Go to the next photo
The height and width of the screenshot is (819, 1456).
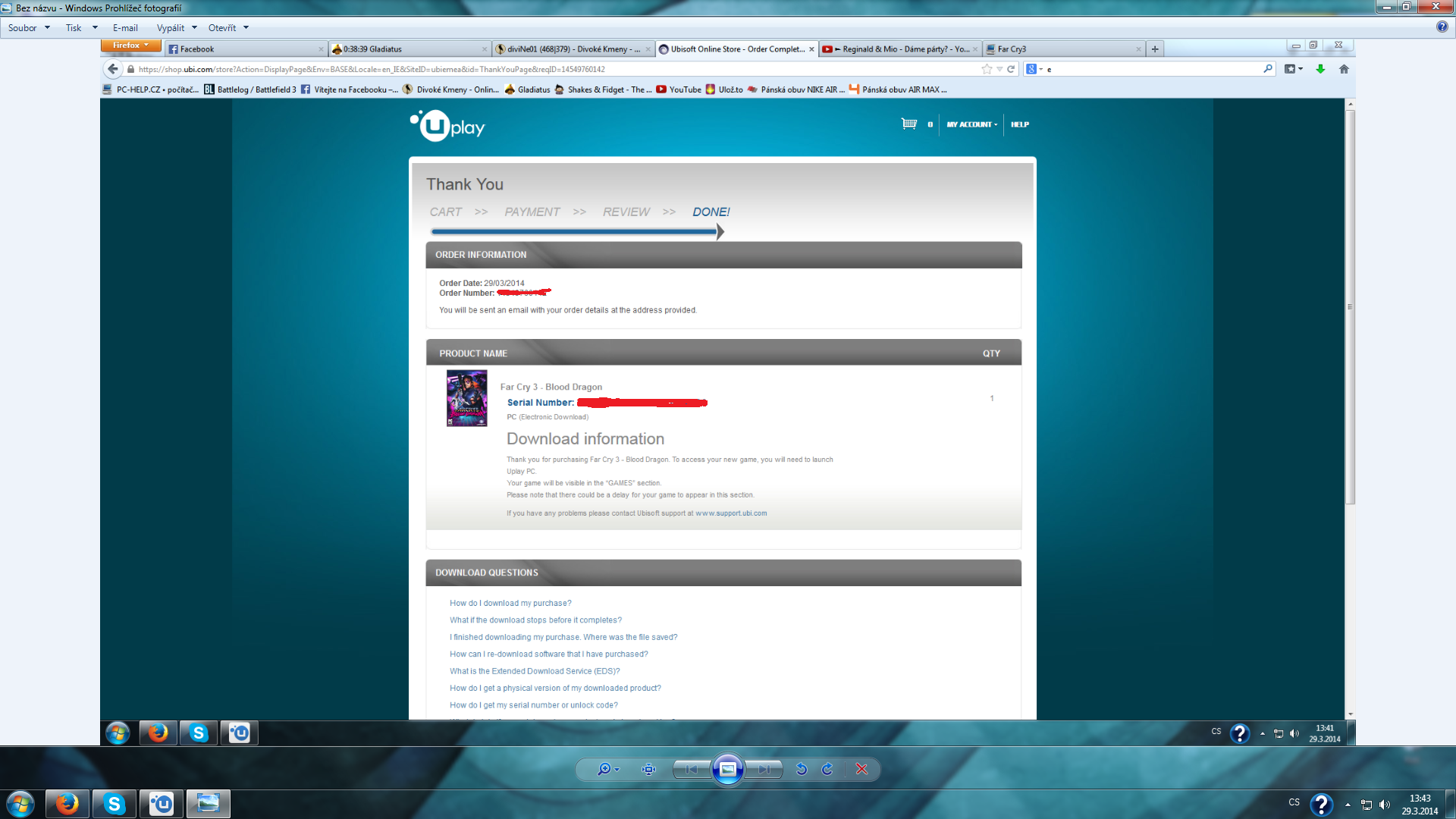click(764, 769)
